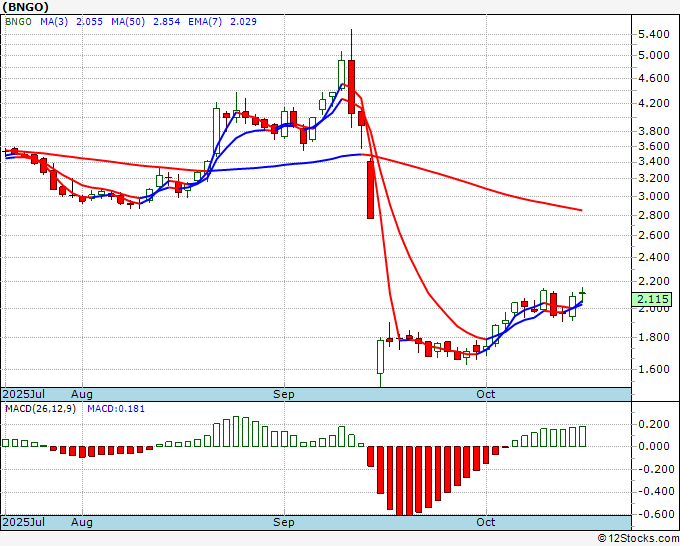680x546 pixels.
Task: Click the 5.400 price axis label
Action: [x=652, y=34]
